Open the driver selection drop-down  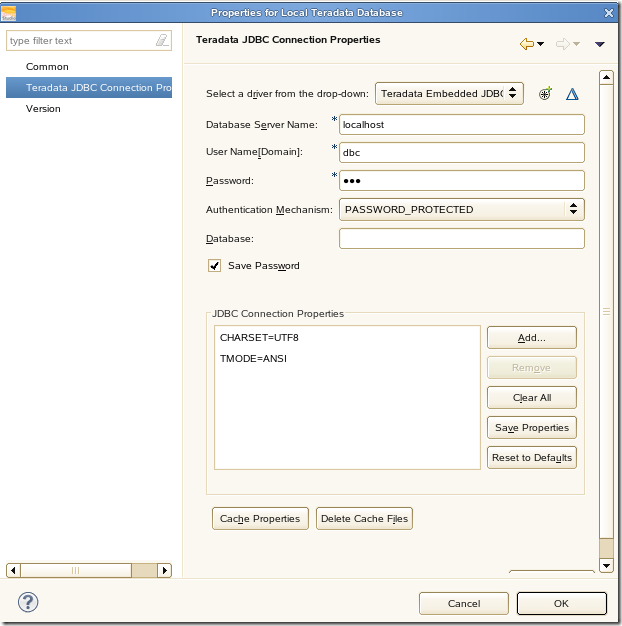coord(449,93)
